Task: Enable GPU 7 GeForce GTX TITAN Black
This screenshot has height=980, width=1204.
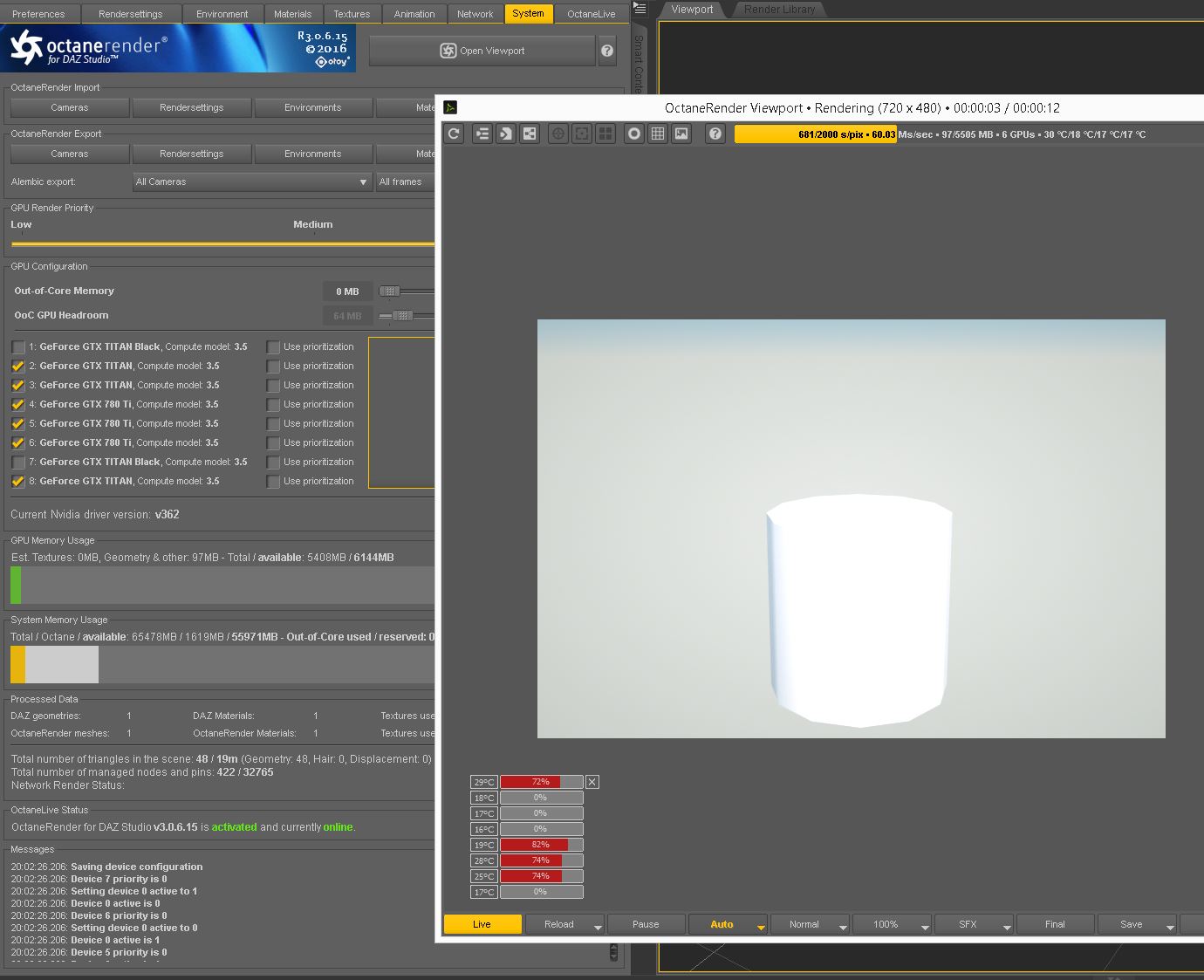Action: (18, 462)
